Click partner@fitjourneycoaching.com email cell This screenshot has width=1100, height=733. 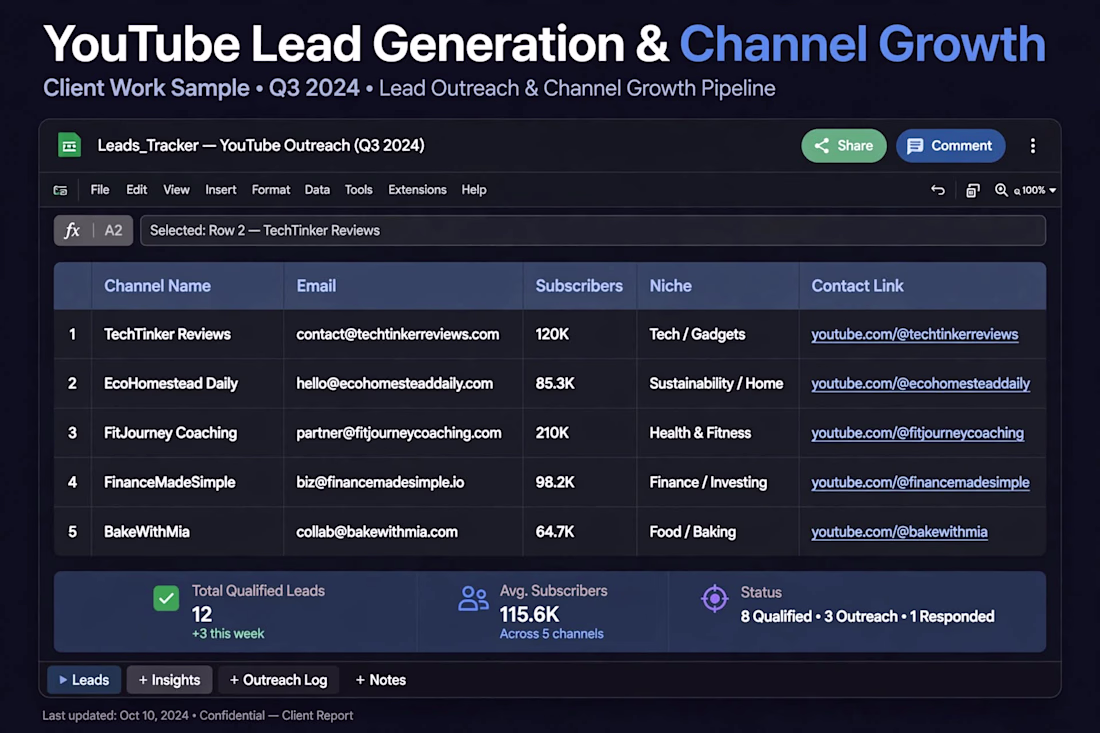pyautogui.click(x=403, y=433)
